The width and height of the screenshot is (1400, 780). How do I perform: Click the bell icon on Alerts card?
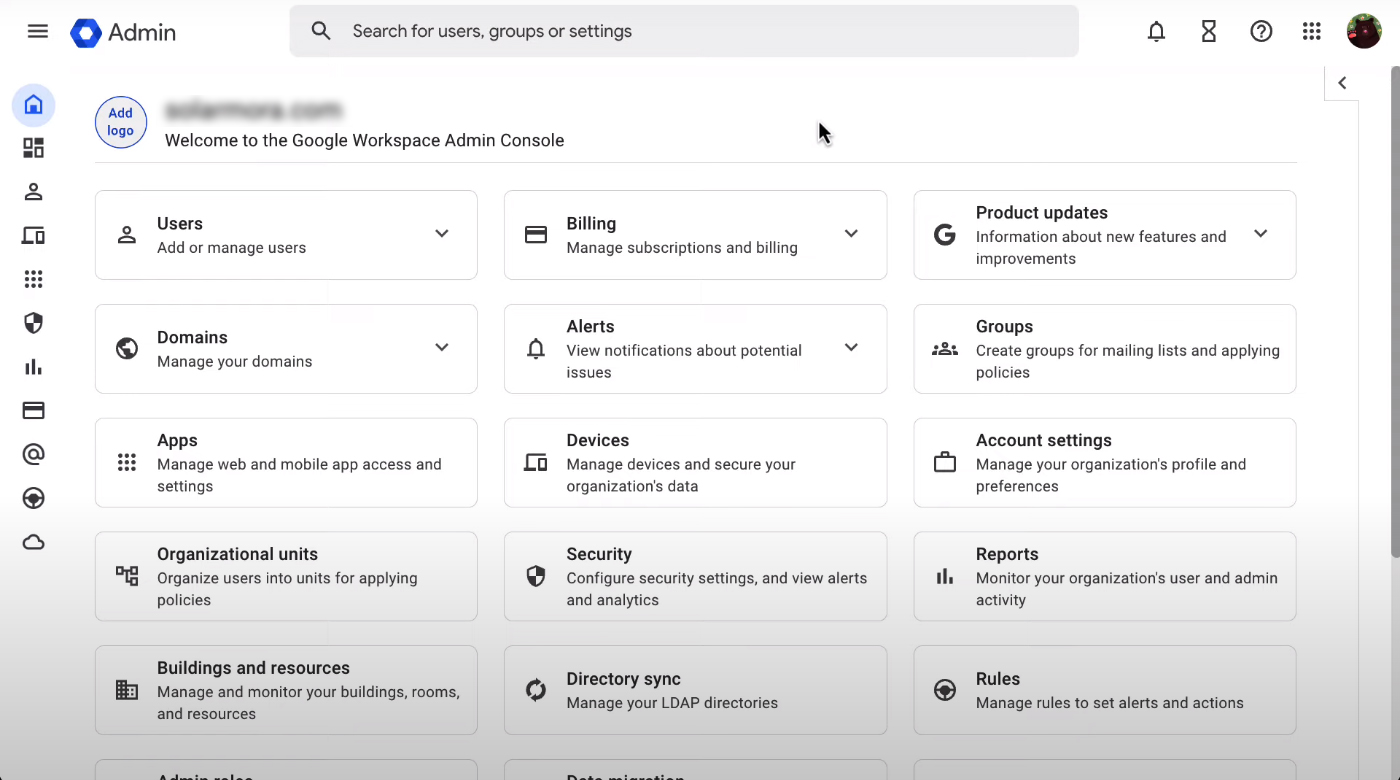[x=536, y=349]
